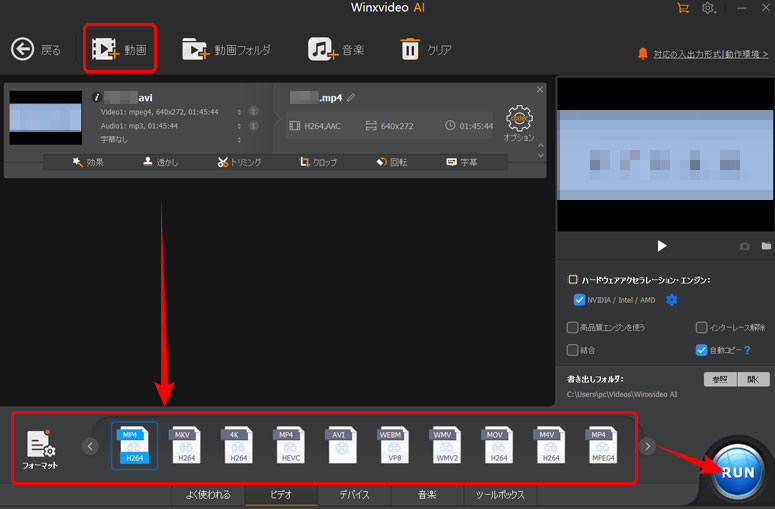The image size is (775, 509).
Task: Click the large preview video frame
Action: [665, 155]
